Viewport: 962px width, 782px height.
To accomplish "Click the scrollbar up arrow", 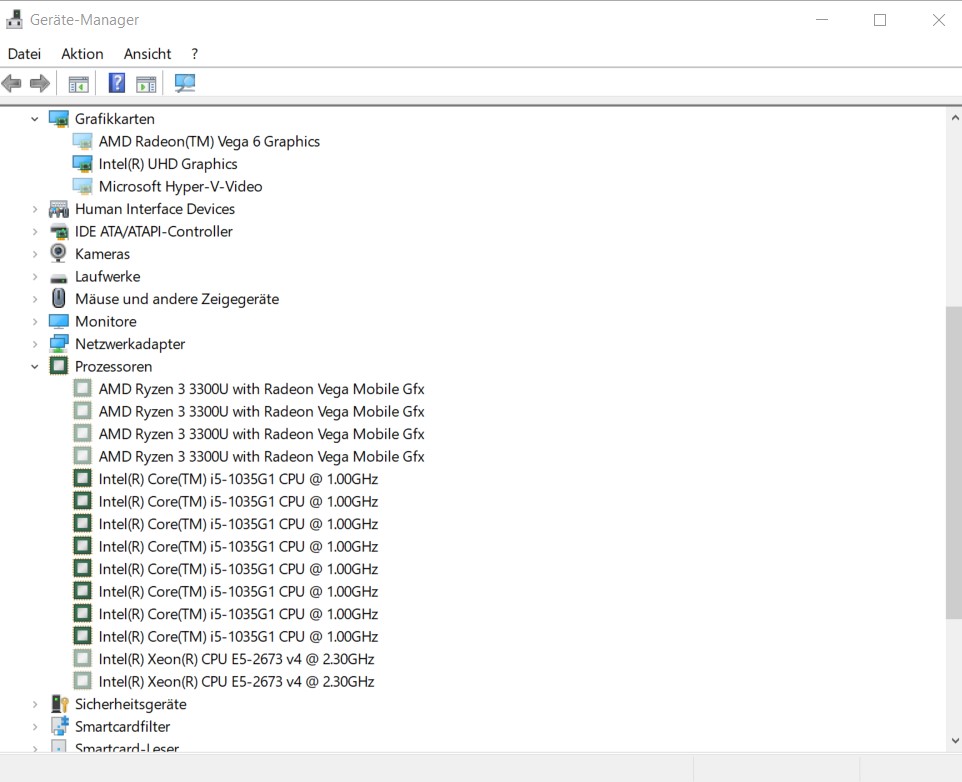I will tap(955, 118).
